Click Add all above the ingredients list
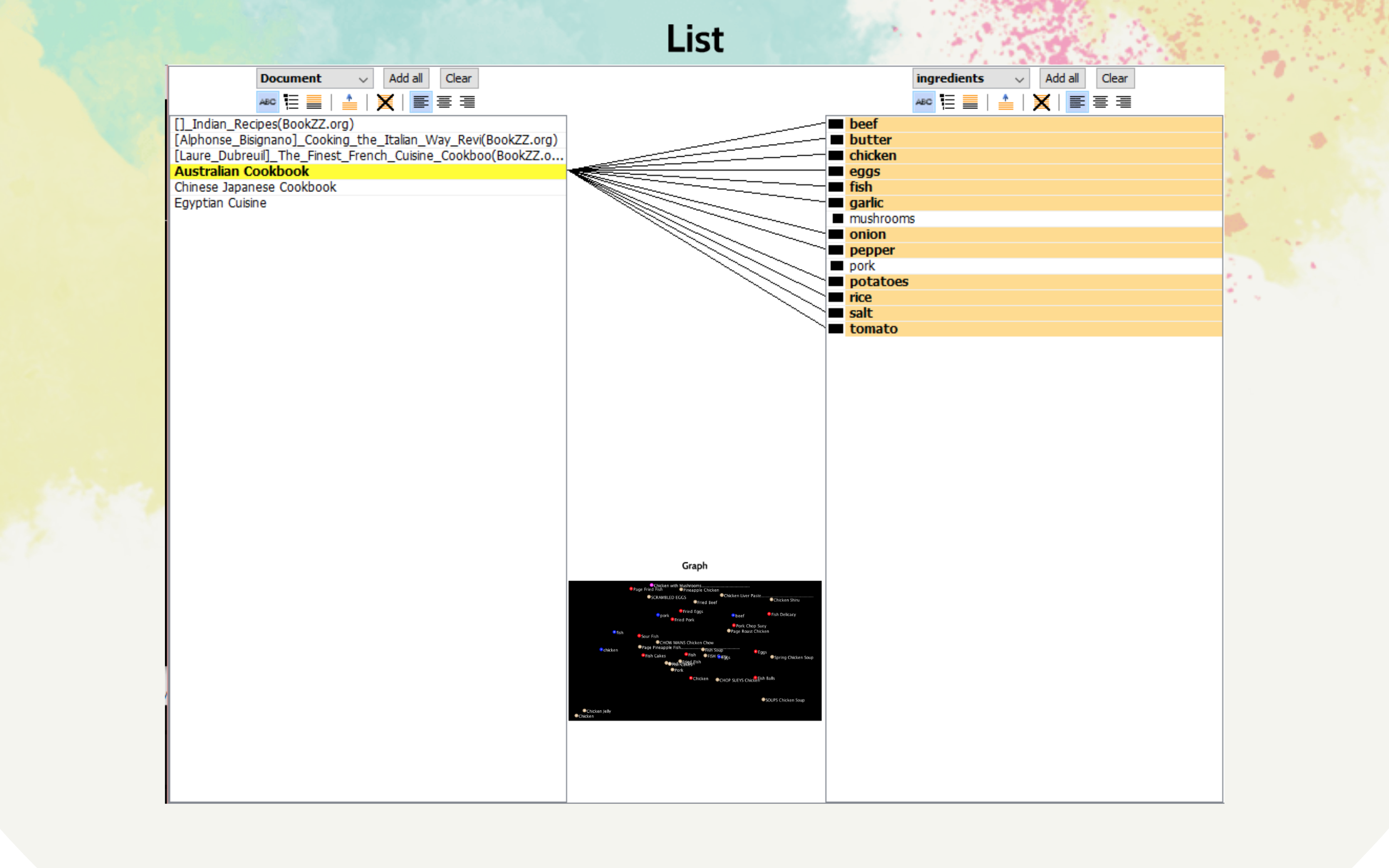The width and height of the screenshot is (1389, 868). (x=1062, y=79)
